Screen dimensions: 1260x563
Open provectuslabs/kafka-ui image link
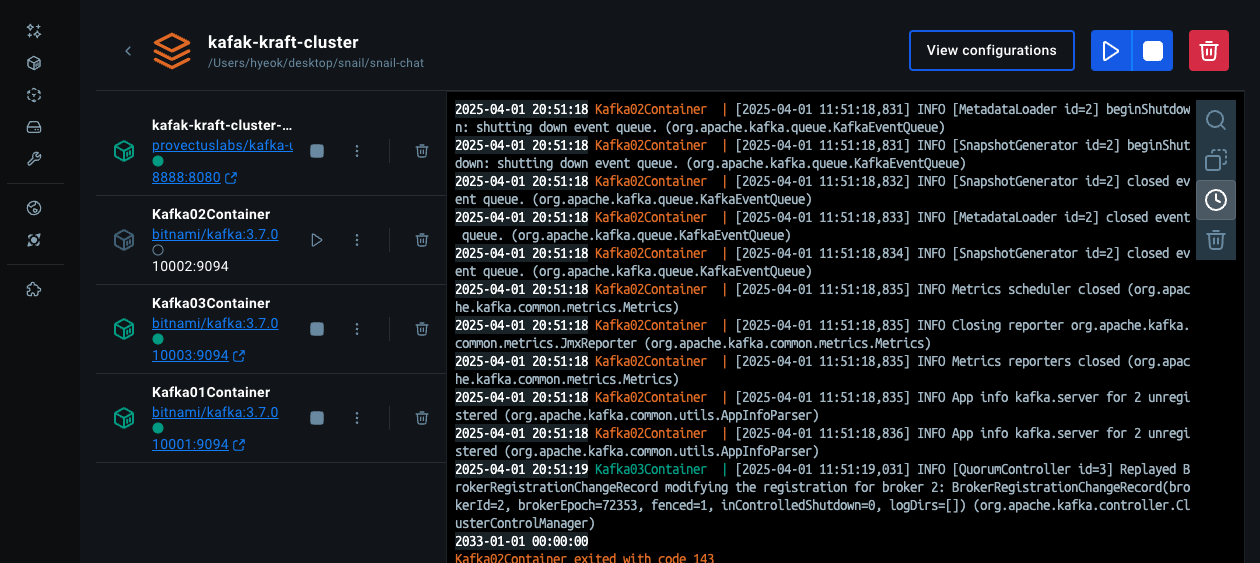[x=222, y=145]
